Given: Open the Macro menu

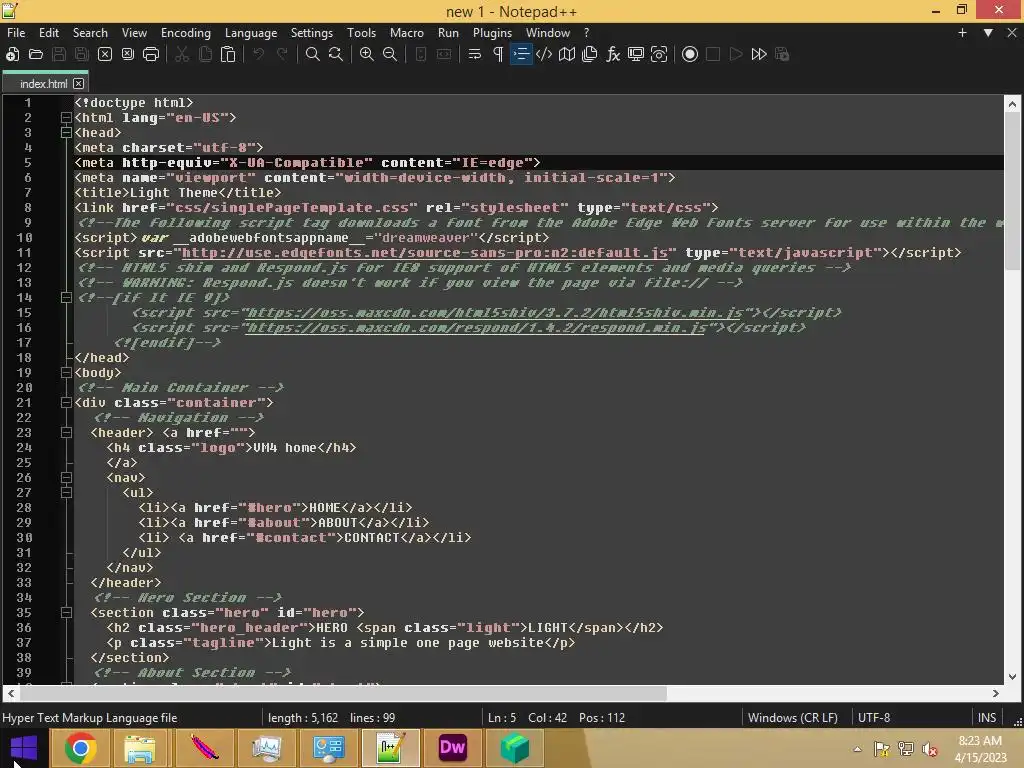Looking at the screenshot, I should (x=407, y=33).
